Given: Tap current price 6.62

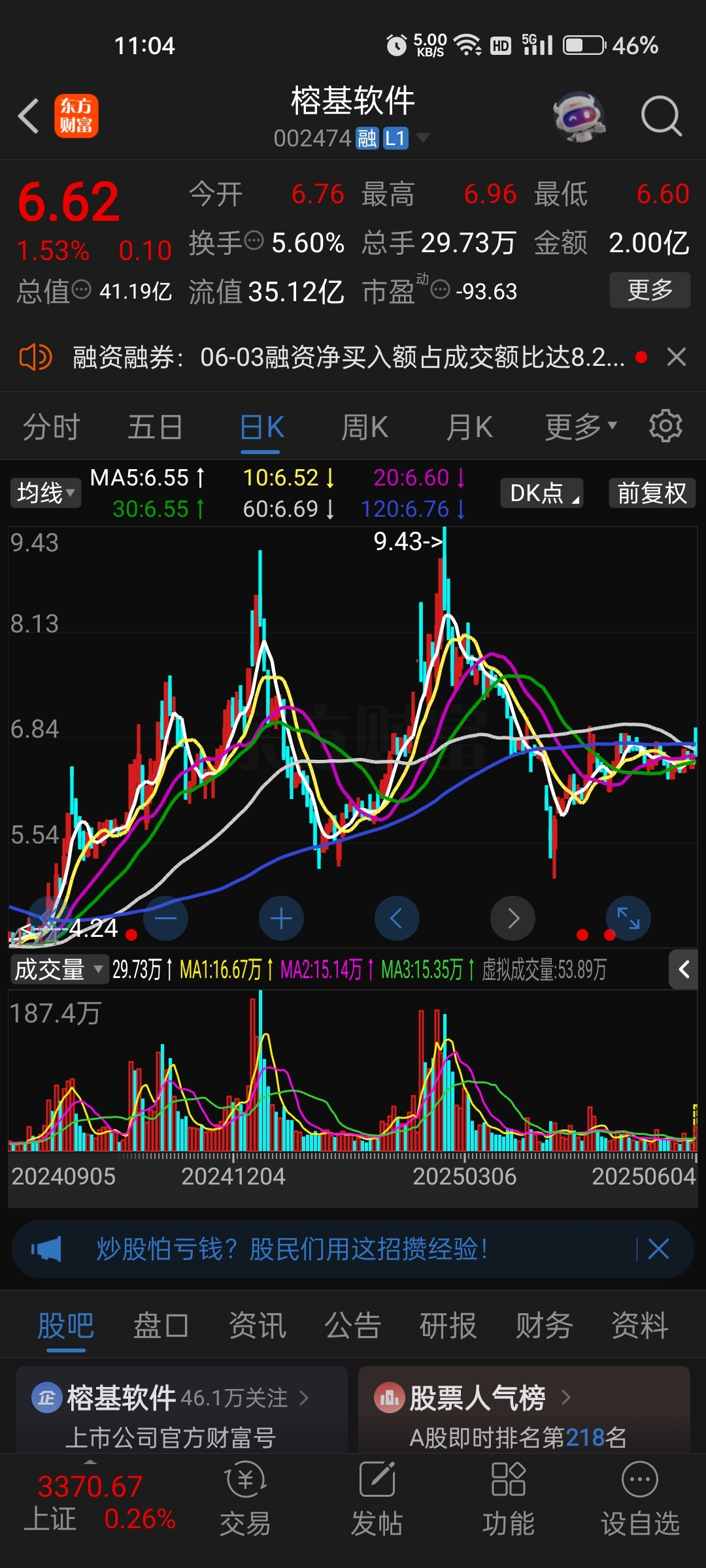Looking at the screenshot, I should [69, 201].
